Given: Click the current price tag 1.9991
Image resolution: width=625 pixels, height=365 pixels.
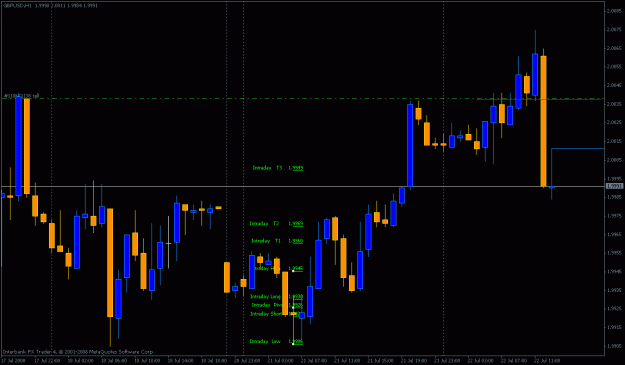Looking at the screenshot, I should [614, 186].
